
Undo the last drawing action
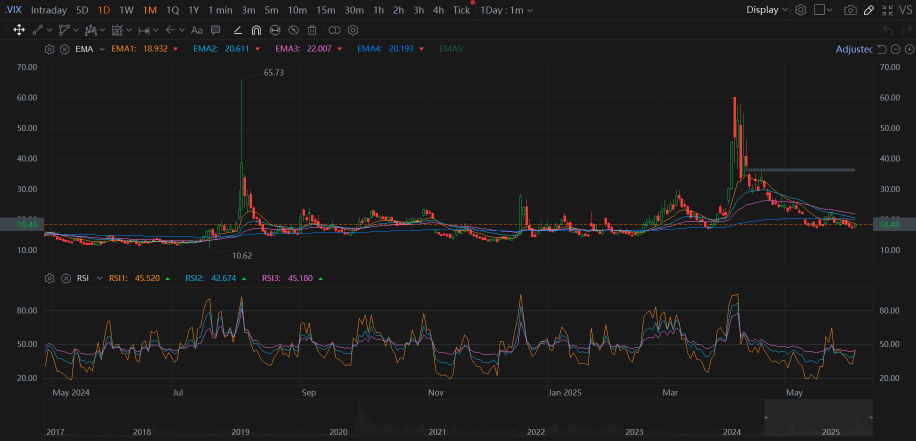[888, 30]
